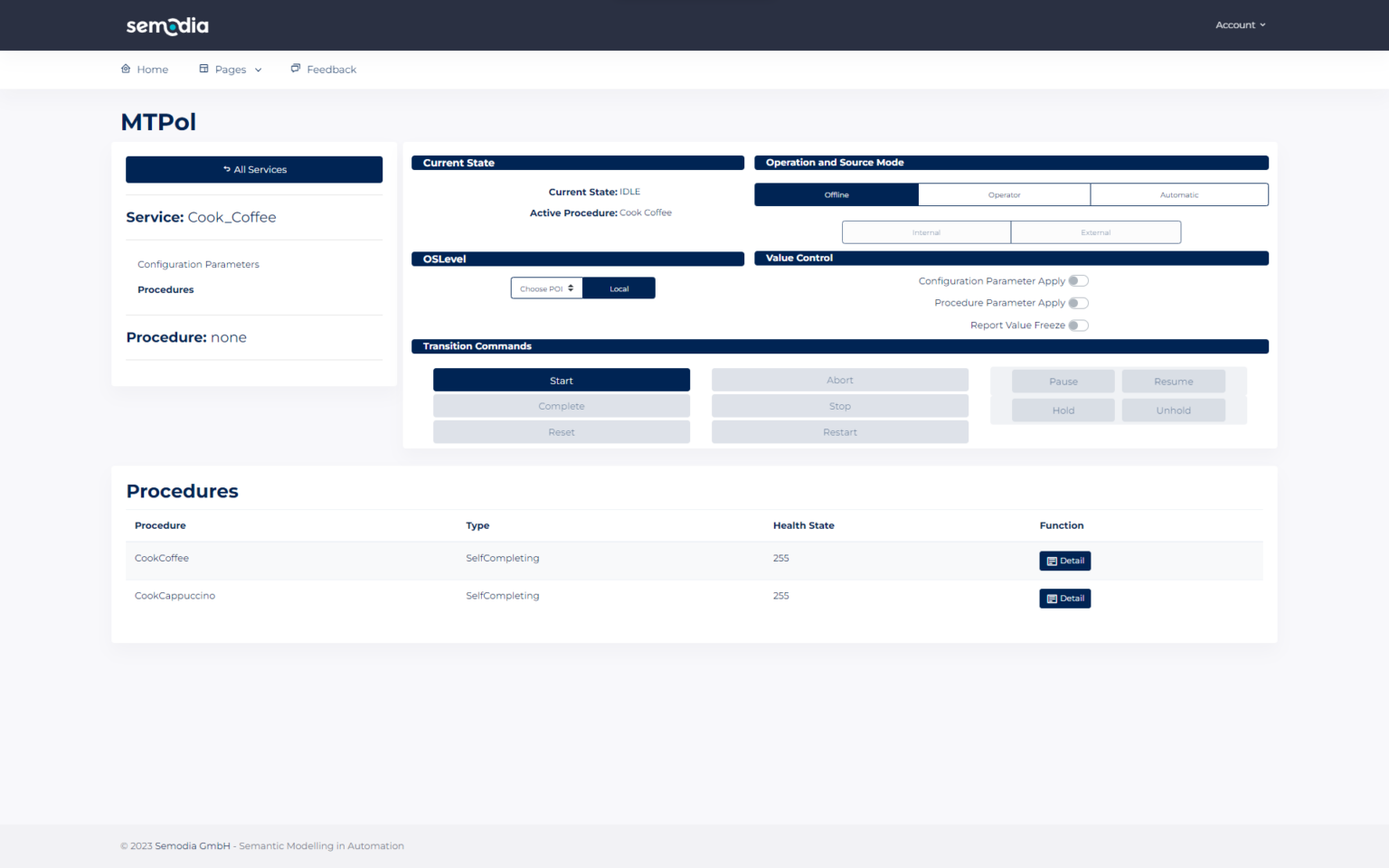
Task: Open Configuration Parameters in the service sidebar
Action: 198,264
